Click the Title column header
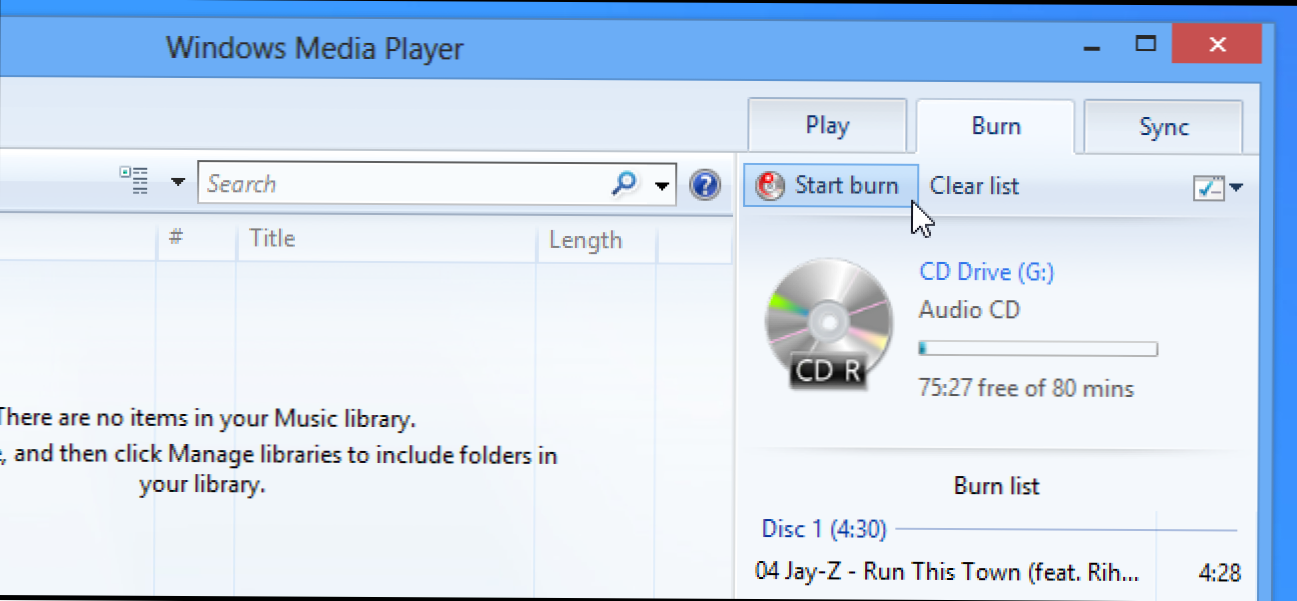The width and height of the screenshot is (1297, 601). coord(271,239)
